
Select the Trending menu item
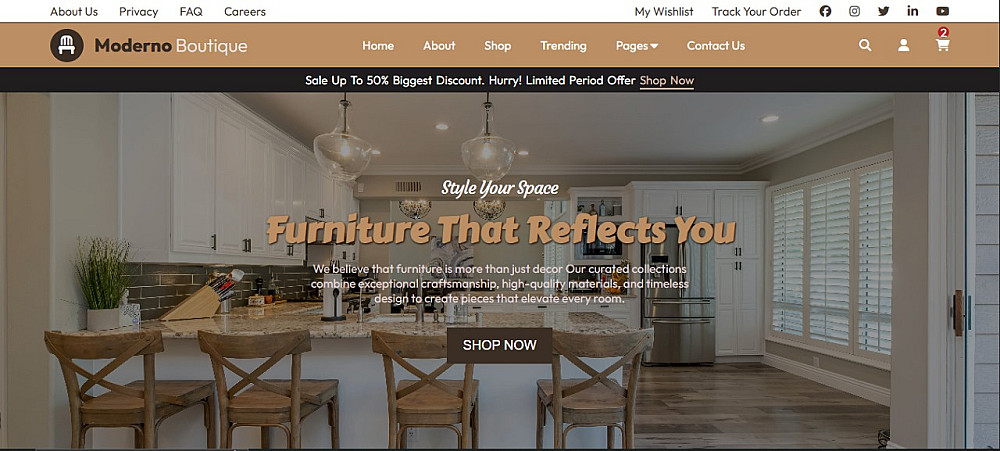[x=563, y=46]
